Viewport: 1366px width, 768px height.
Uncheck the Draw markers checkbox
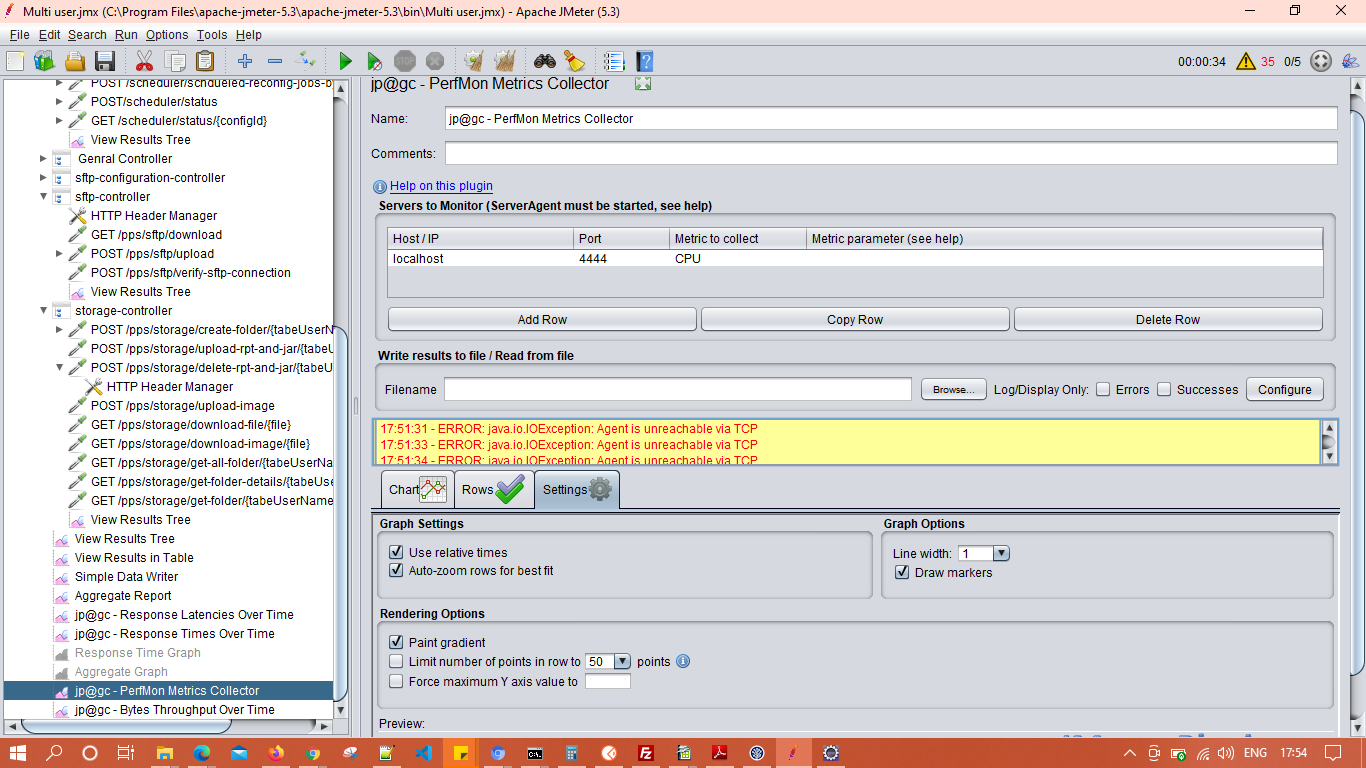pos(902,573)
